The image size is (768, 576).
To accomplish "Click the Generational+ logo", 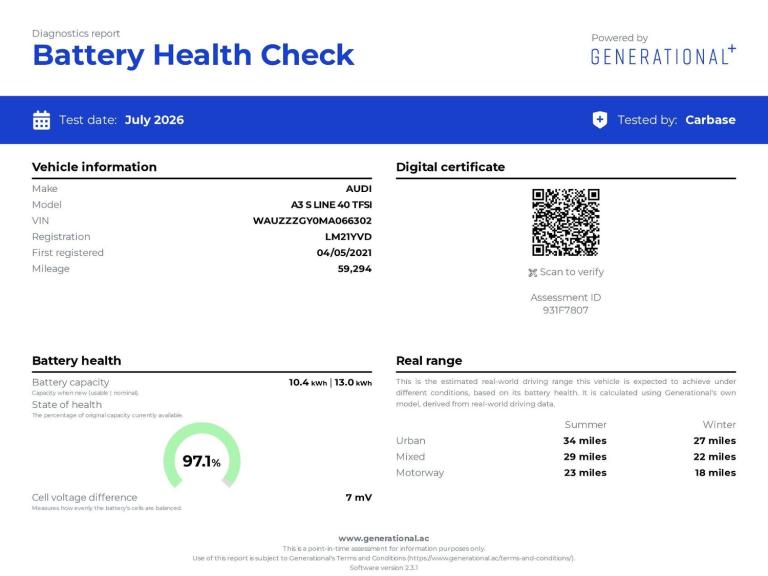I will 663,55.
